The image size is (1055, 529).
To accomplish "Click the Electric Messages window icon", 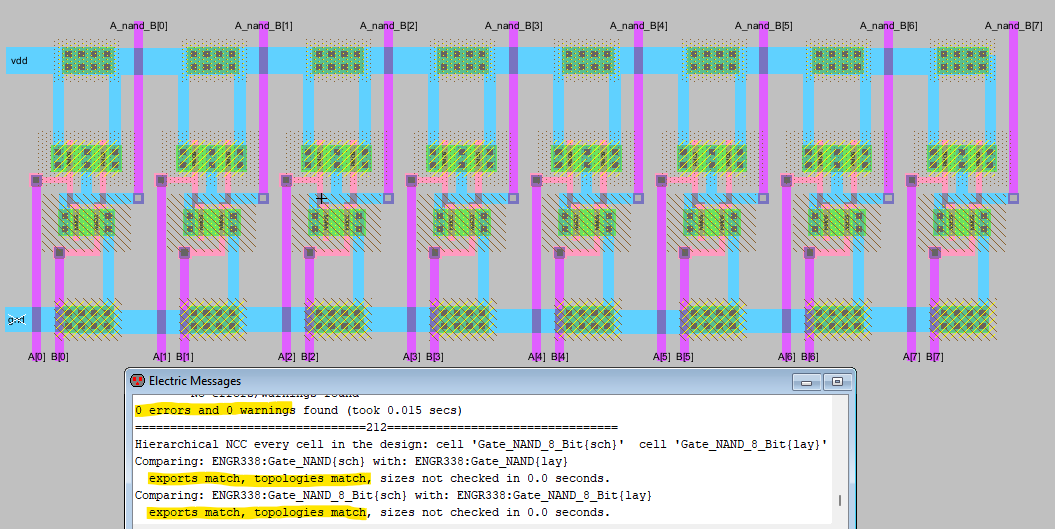I will pyautogui.click(x=137, y=381).
